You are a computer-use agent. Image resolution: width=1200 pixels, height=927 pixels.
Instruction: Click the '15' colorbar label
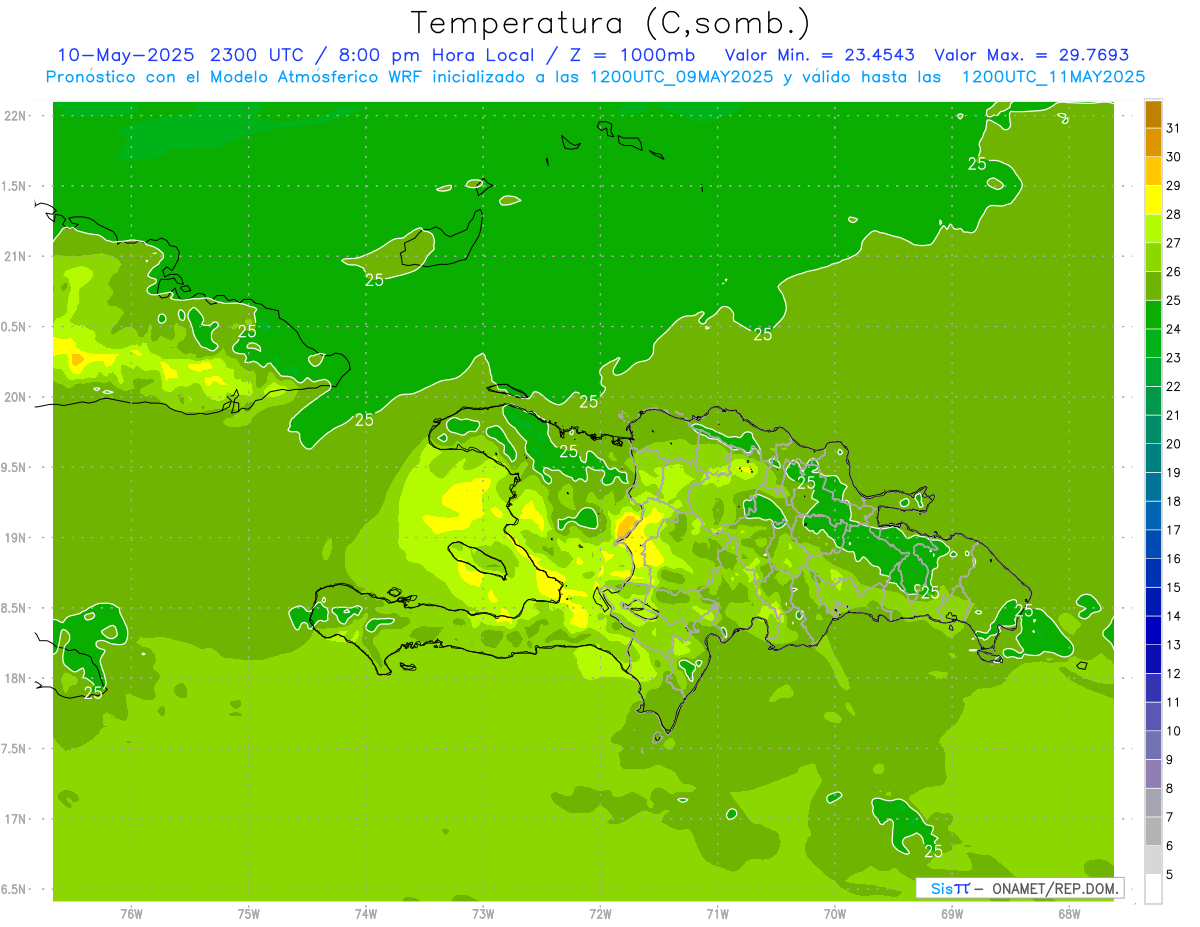(1174, 587)
